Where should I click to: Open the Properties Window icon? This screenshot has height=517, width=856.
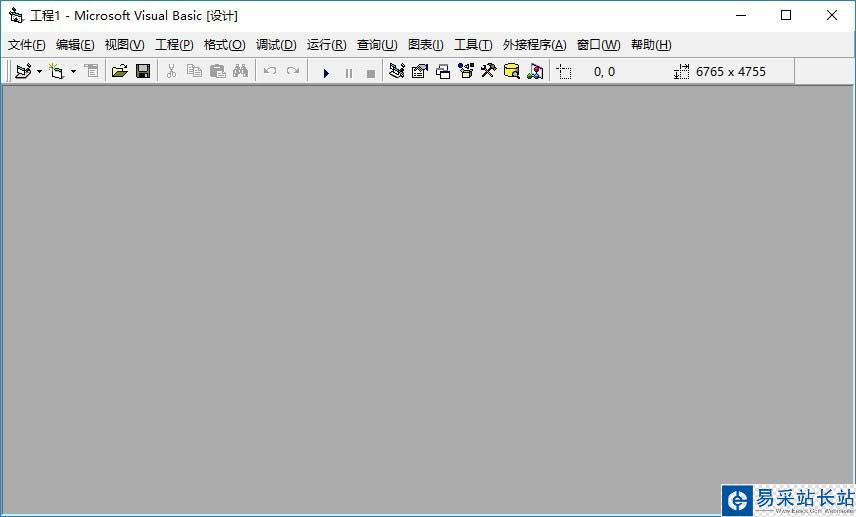click(420, 71)
